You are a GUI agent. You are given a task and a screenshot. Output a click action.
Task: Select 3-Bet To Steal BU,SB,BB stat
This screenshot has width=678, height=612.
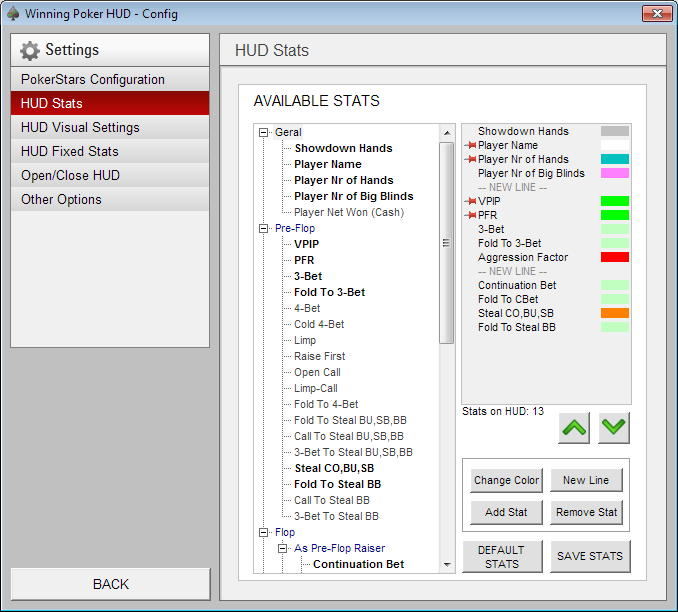(x=353, y=452)
